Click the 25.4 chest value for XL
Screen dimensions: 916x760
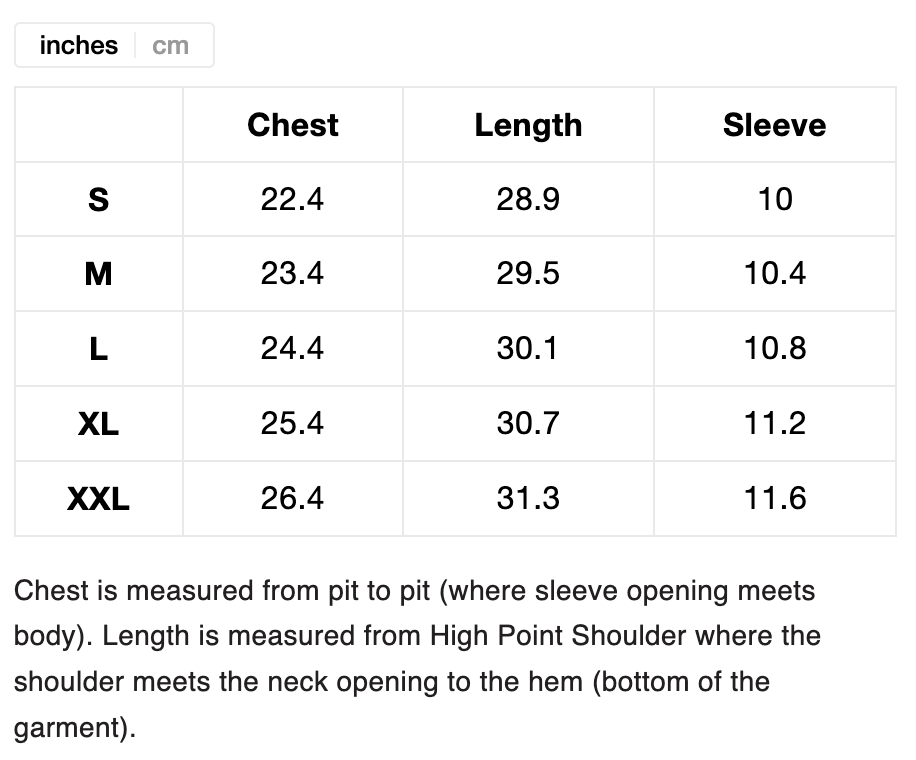(x=292, y=424)
